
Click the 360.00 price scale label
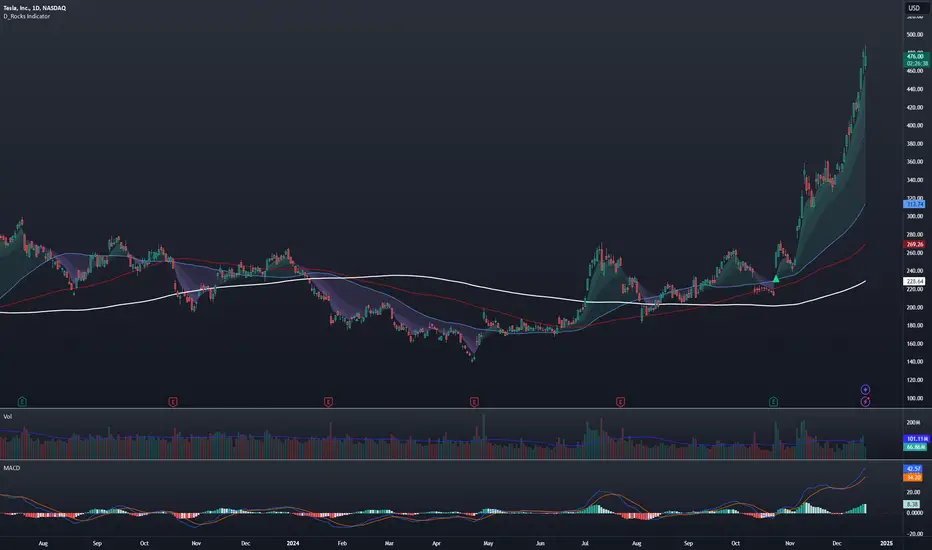click(915, 162)
